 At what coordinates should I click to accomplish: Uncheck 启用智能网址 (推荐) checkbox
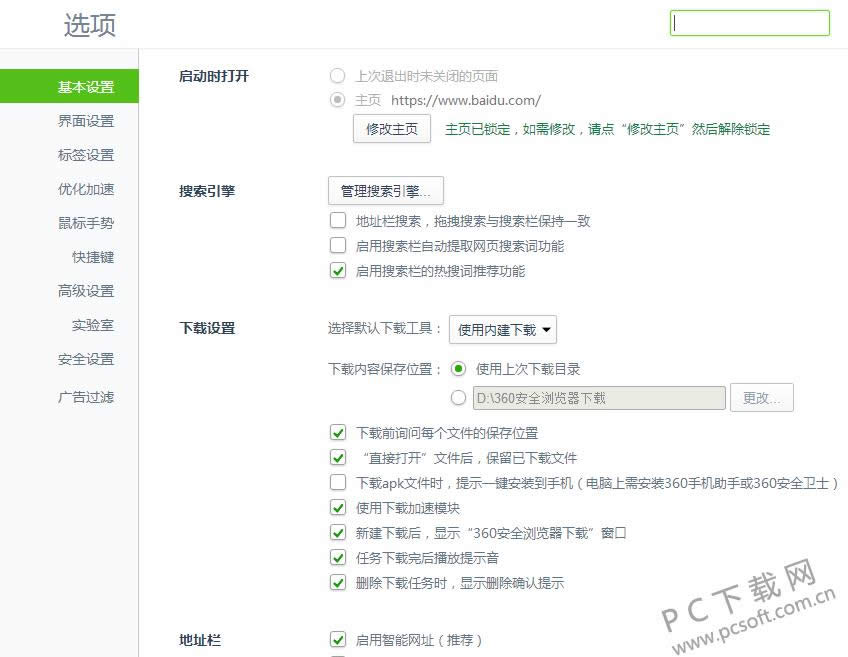(x=338, y=640)
